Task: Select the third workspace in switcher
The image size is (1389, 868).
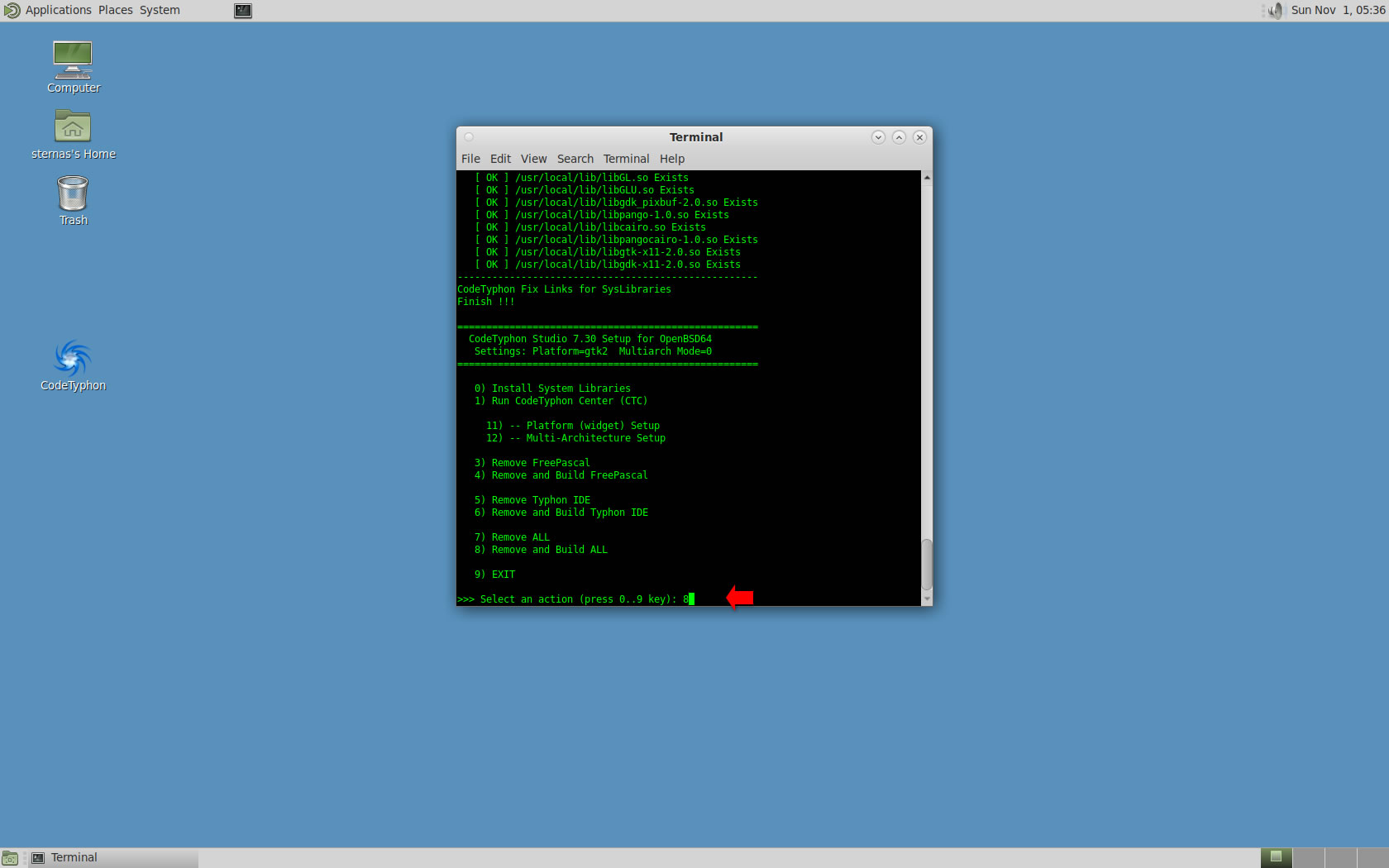Action: [x=1340, y=858]
